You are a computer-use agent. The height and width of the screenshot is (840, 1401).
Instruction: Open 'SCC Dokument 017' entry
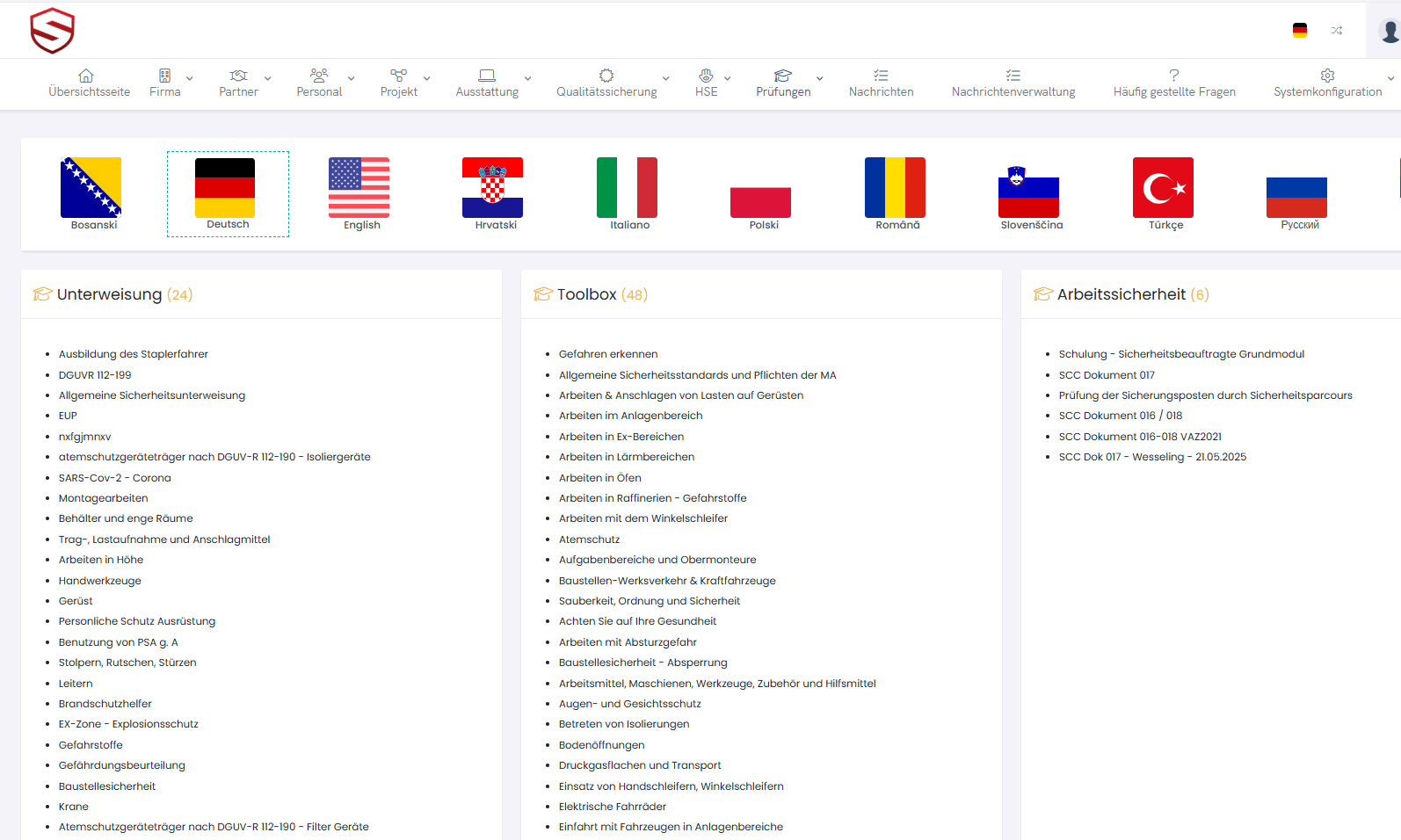pyautogui.click(x=1107, y=375)
